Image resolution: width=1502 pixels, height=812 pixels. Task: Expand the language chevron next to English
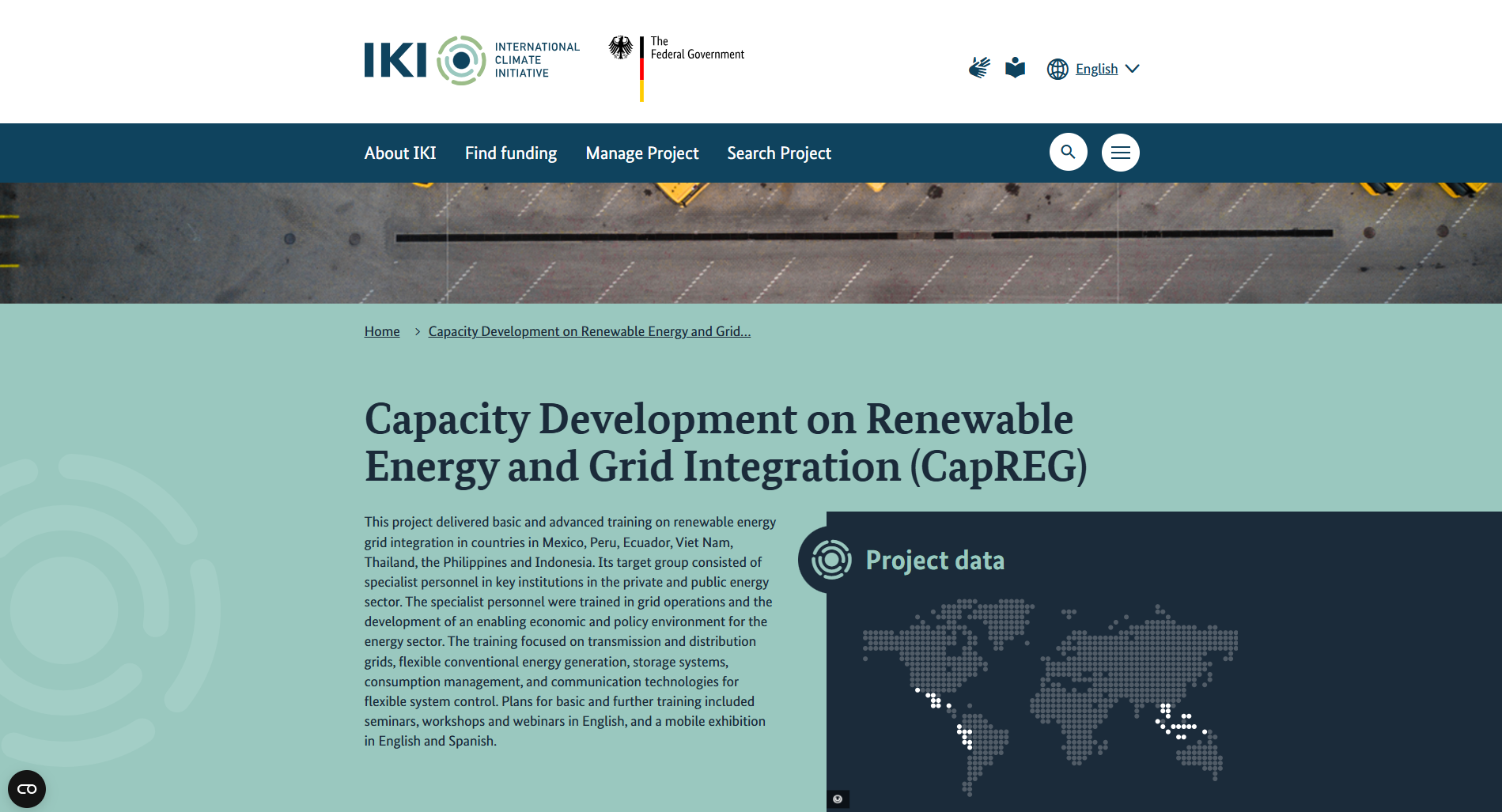click(1133, 69)
